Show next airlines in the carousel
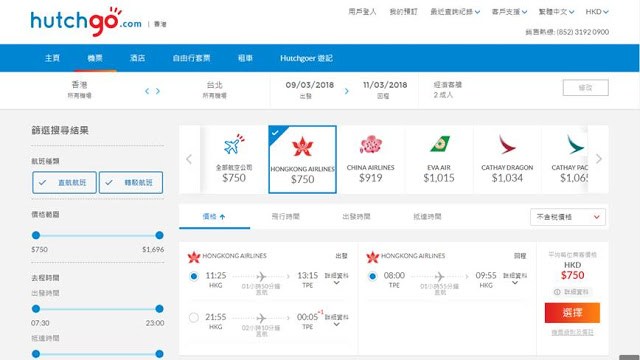The width and height of the screenshot is (640, 360). pyautogui.click(x=598, y=159)
